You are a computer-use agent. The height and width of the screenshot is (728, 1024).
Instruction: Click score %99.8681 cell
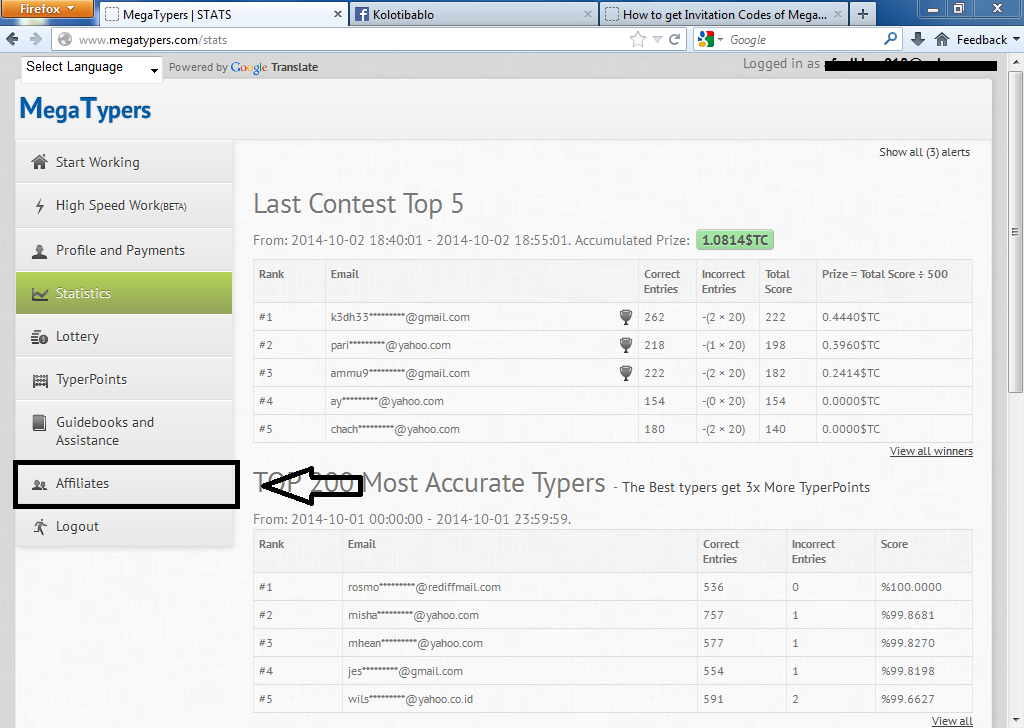coord(908,615)
